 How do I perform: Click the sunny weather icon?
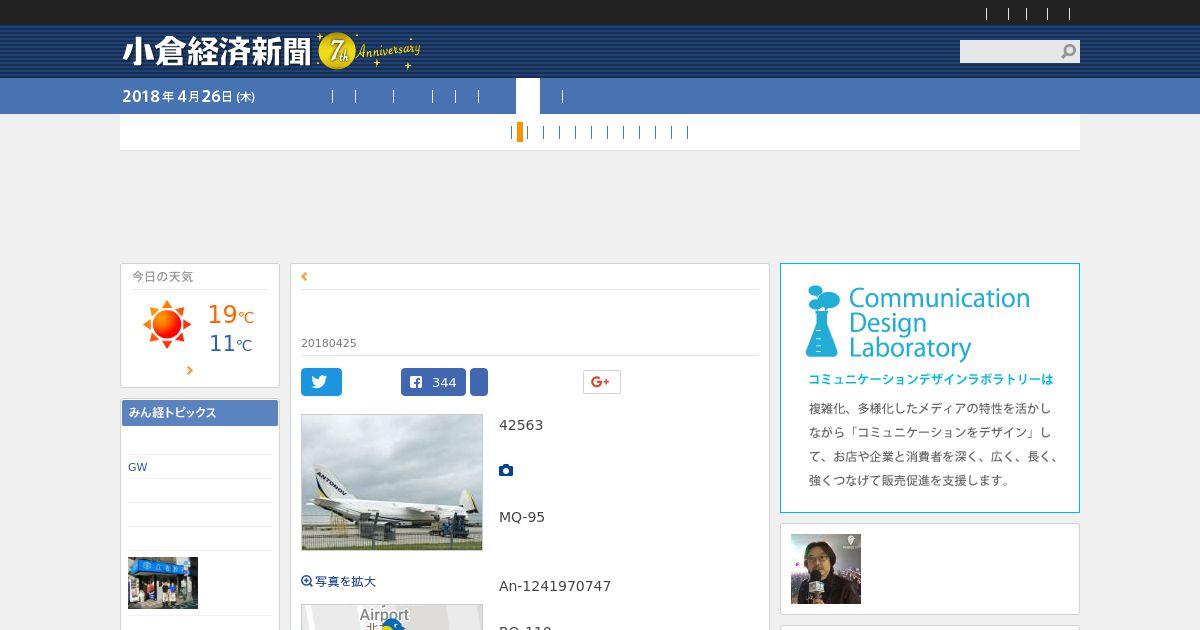point(166,325)
